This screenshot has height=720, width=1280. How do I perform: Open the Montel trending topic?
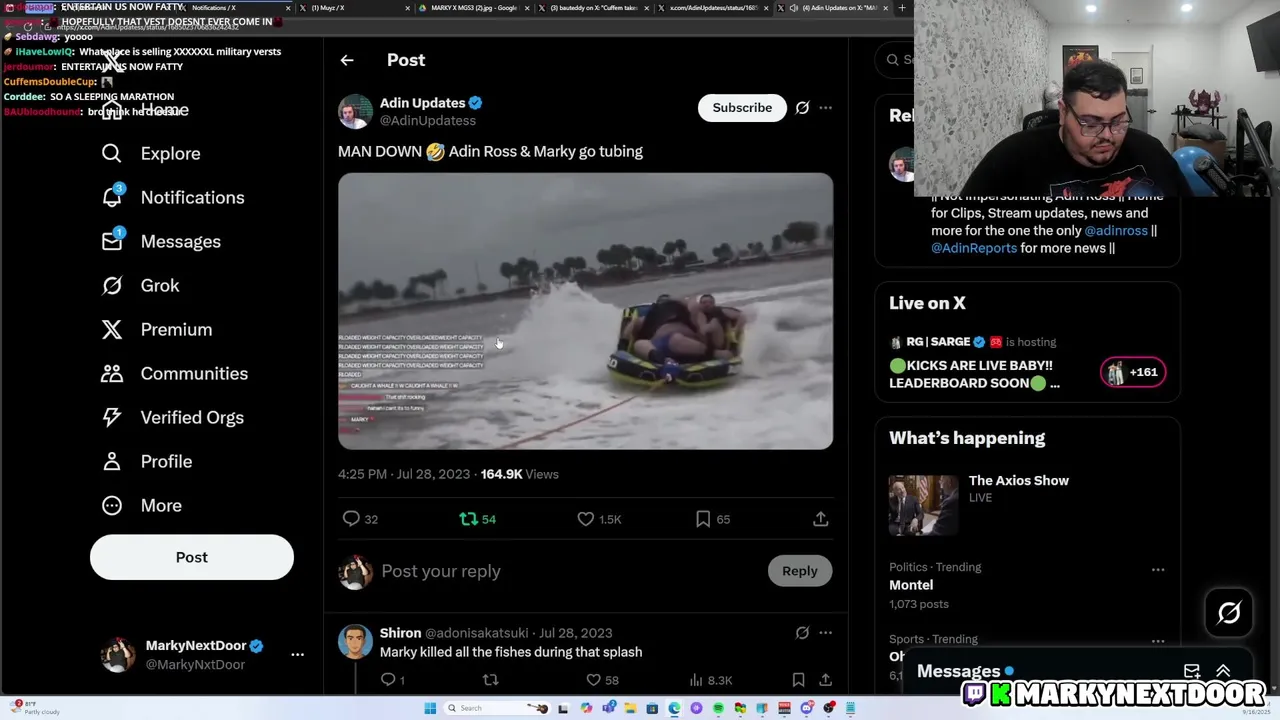(911, 585)
